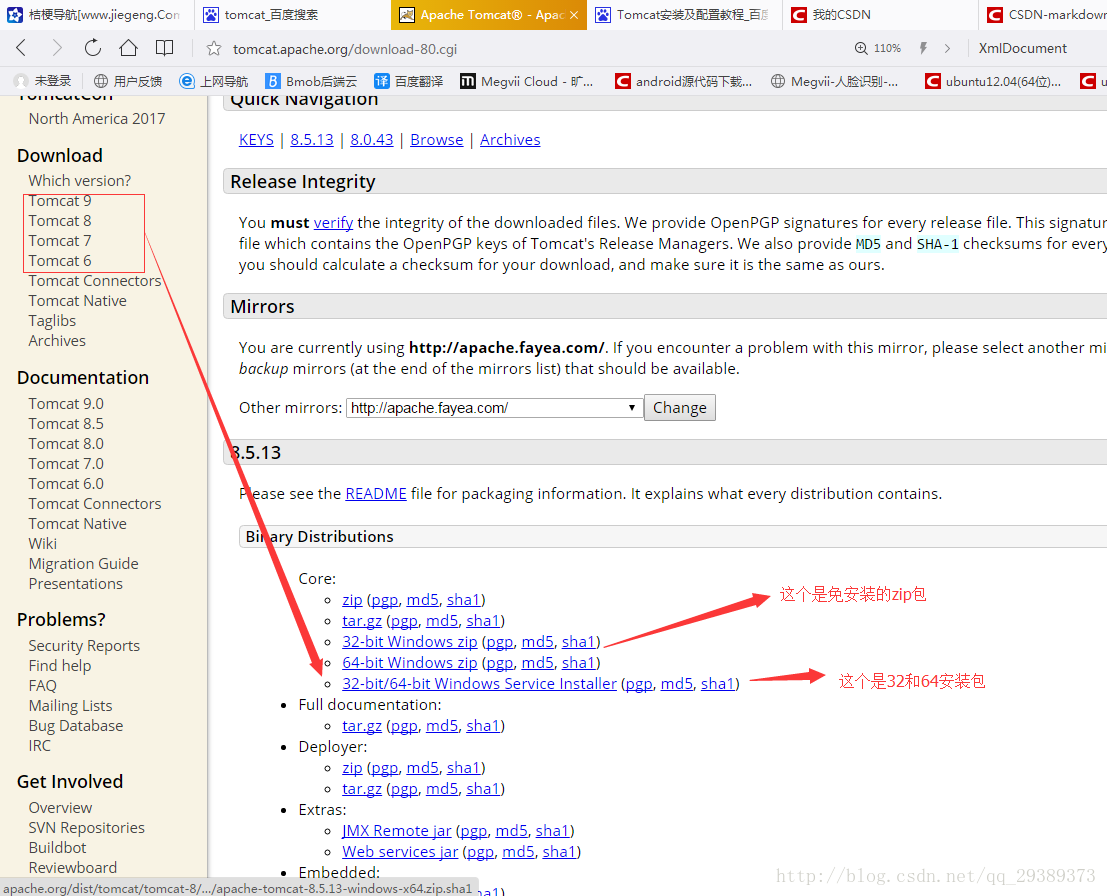Open Tomcat 8 download link
1107x896 pixels.
point(60,221)
